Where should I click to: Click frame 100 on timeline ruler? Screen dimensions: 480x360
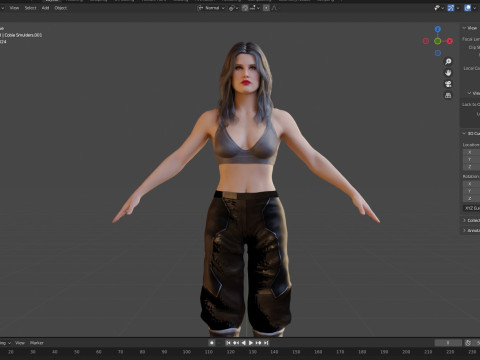(187, 352)
